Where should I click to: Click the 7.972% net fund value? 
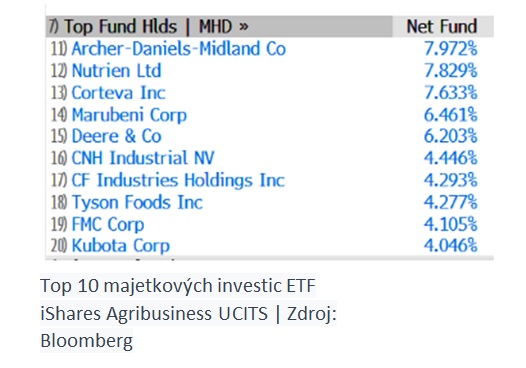tap(450, 49)
